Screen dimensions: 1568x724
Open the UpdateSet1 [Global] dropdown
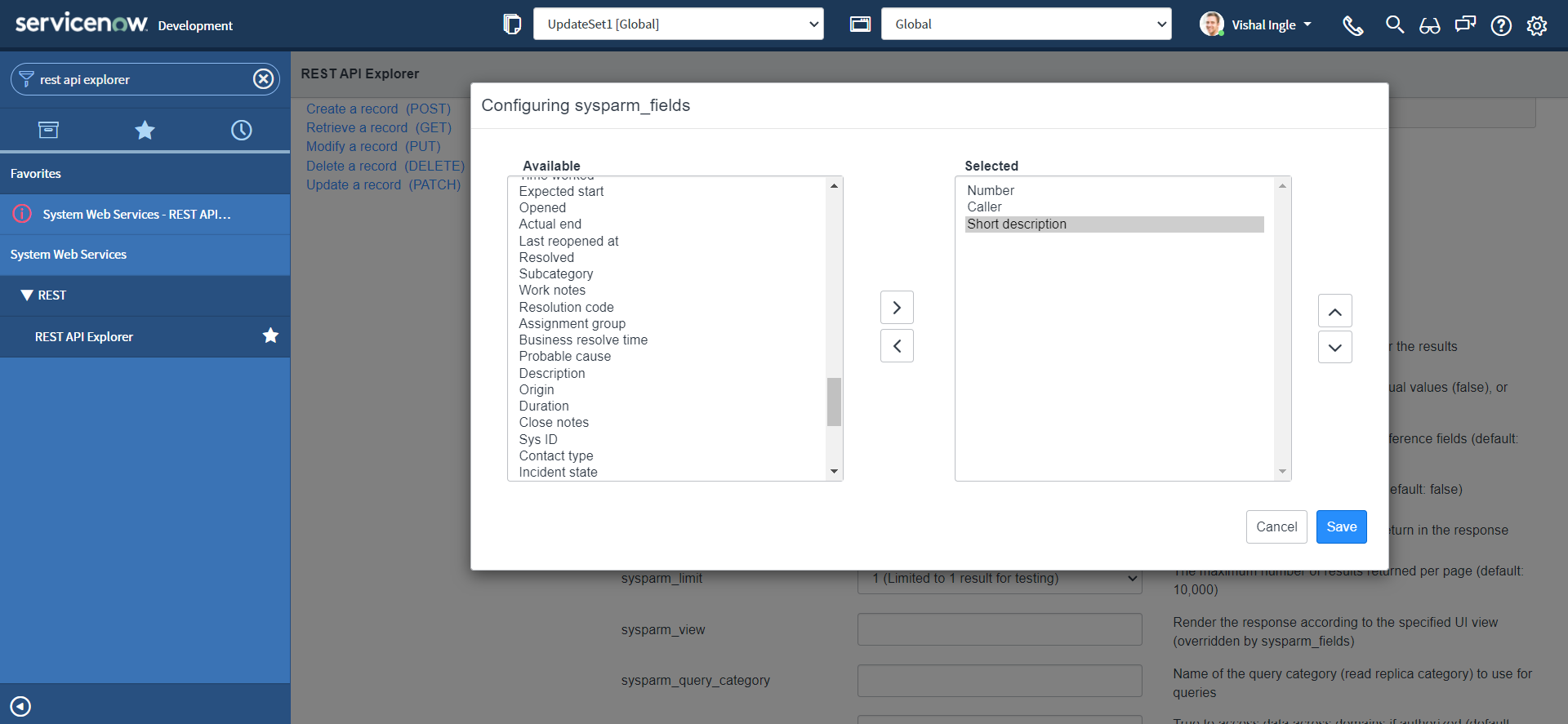coord(678,24)
